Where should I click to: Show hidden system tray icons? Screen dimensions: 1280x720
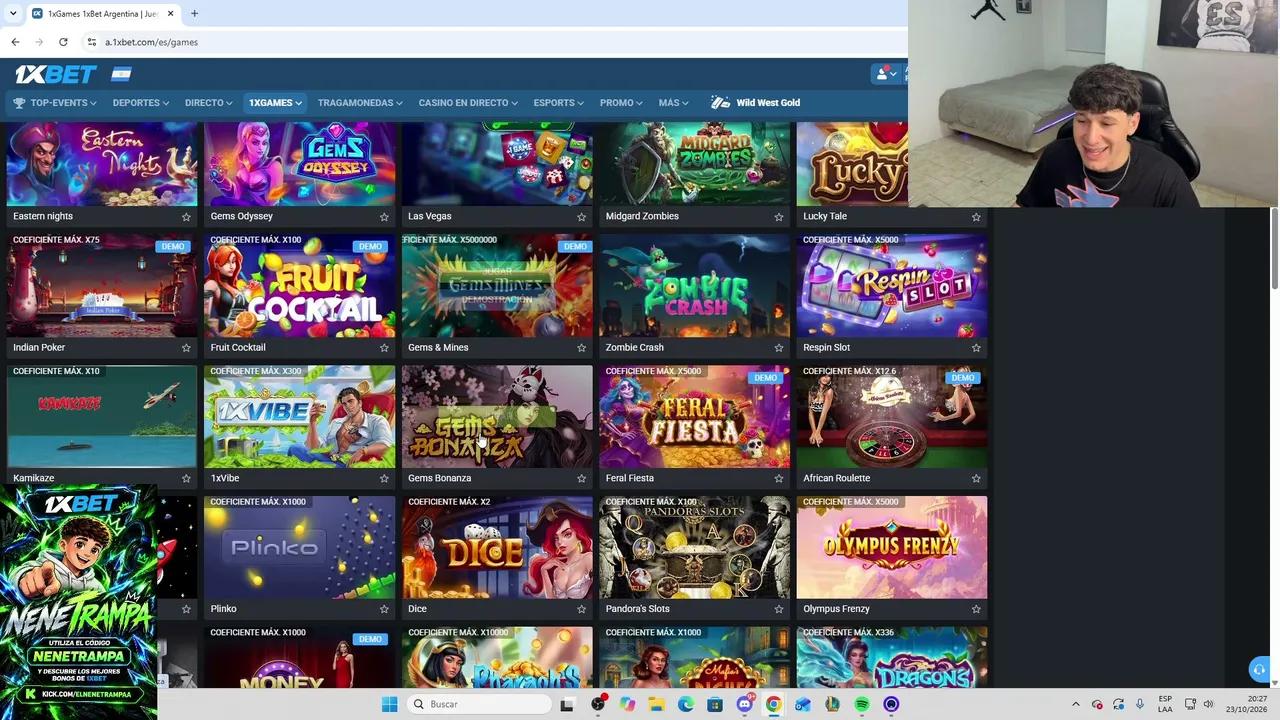[1076, 704]
